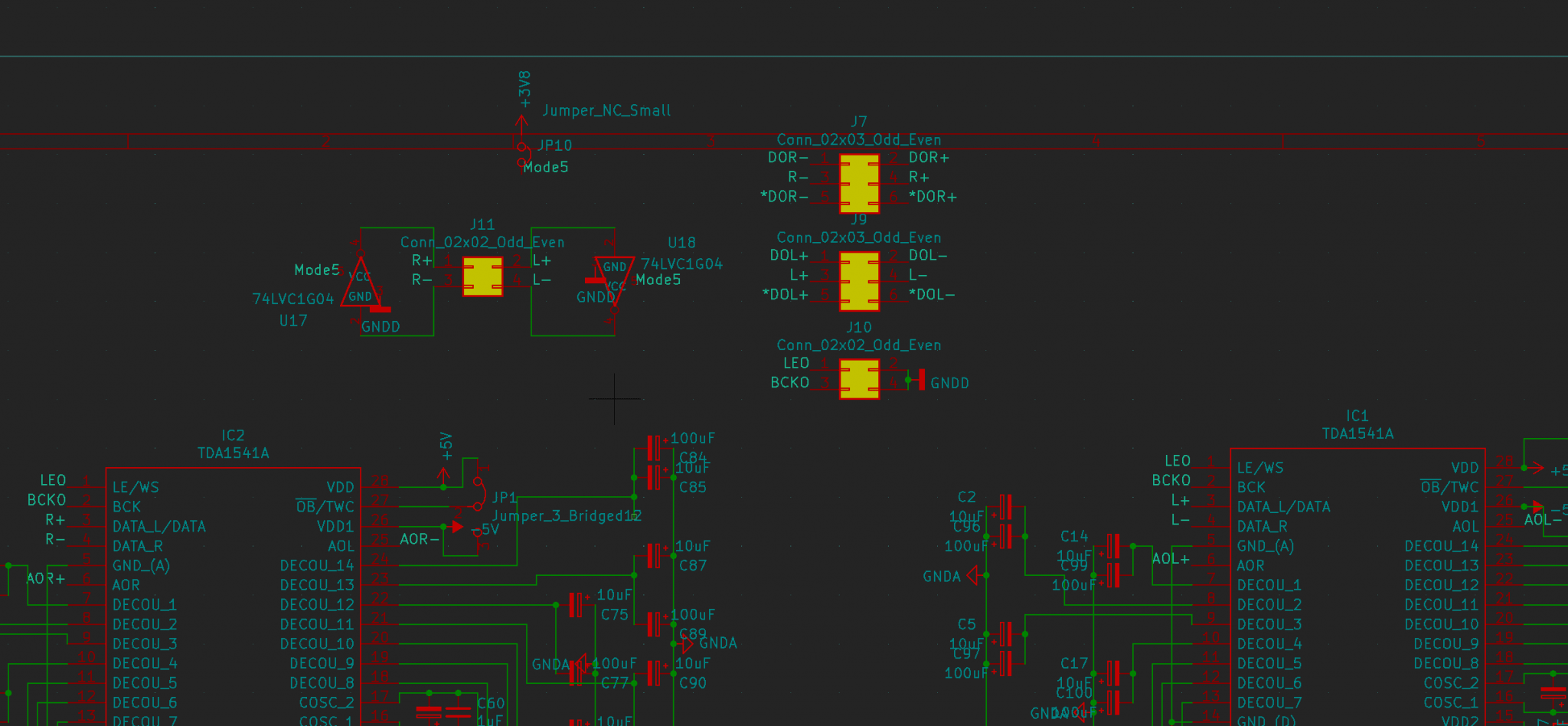
Task: Click the *DOL+ net label
Action: (785, 295)
